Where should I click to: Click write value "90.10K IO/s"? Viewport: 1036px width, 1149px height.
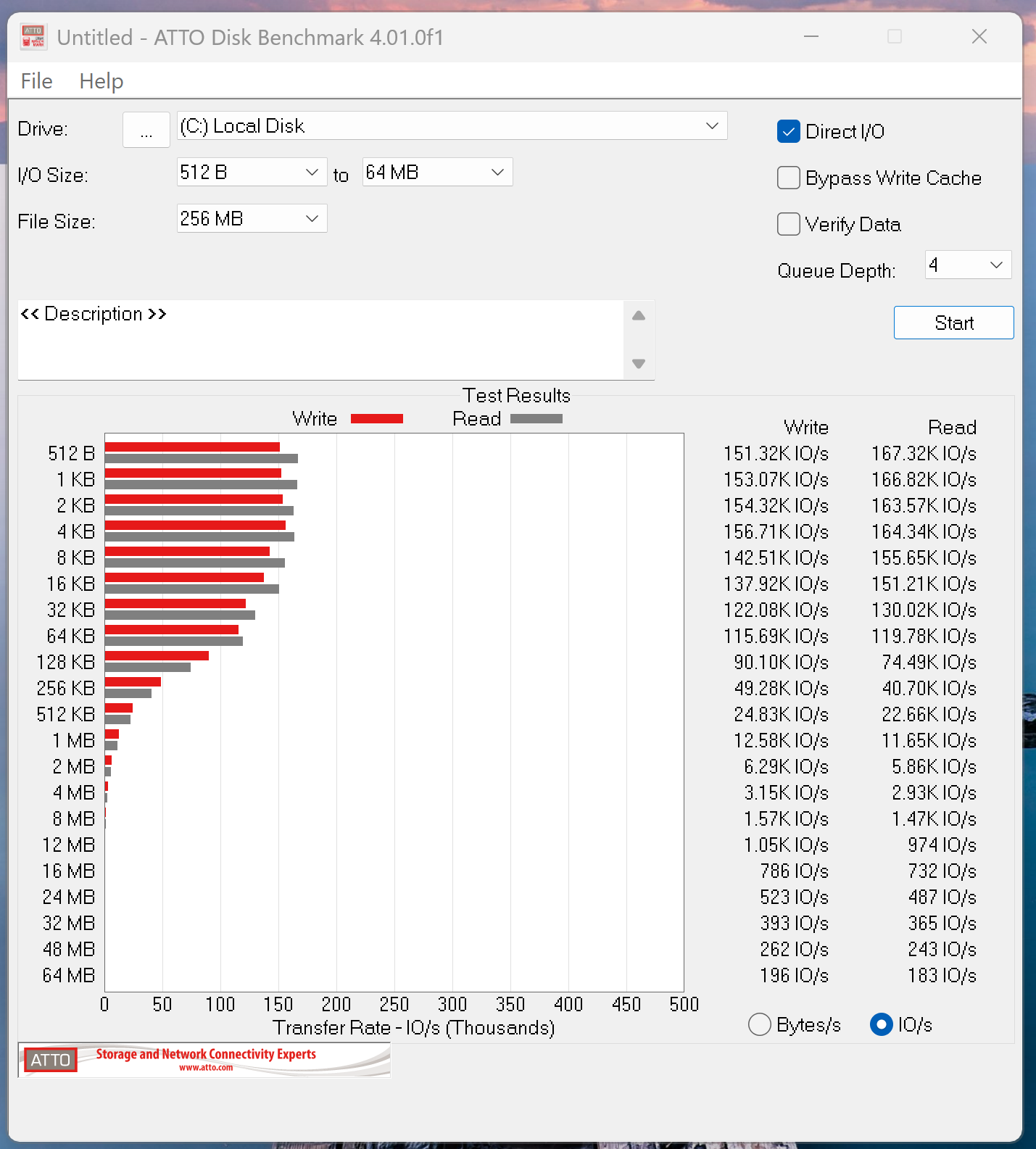(781, 663)
